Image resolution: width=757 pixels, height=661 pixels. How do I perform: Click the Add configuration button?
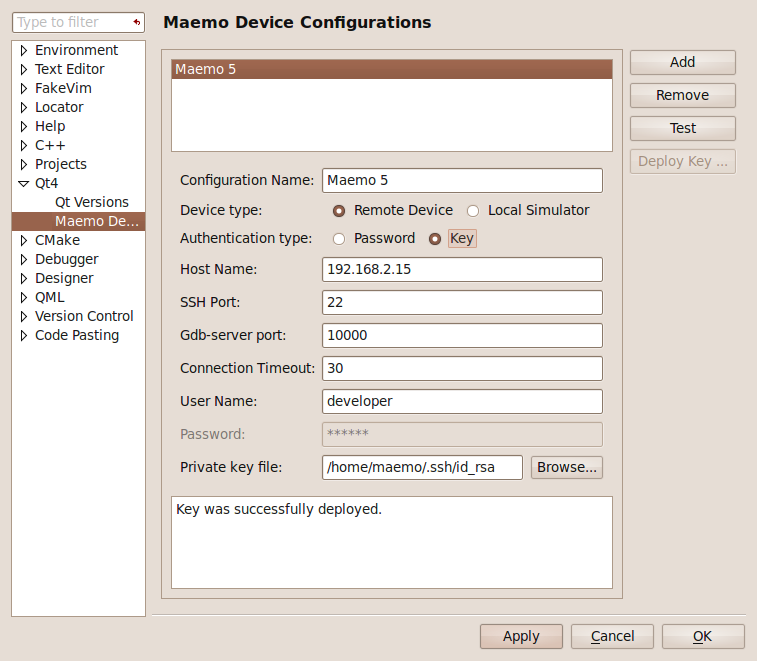pos(682,62)
